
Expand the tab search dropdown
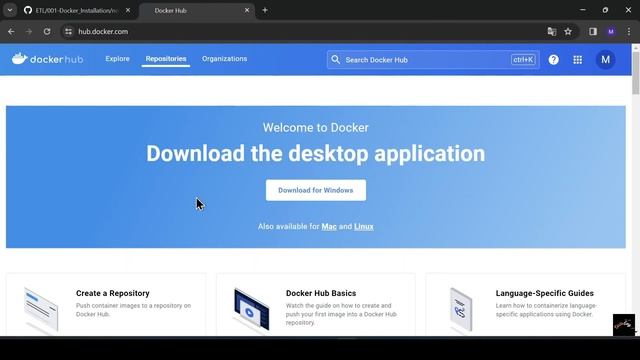point(10,10)
